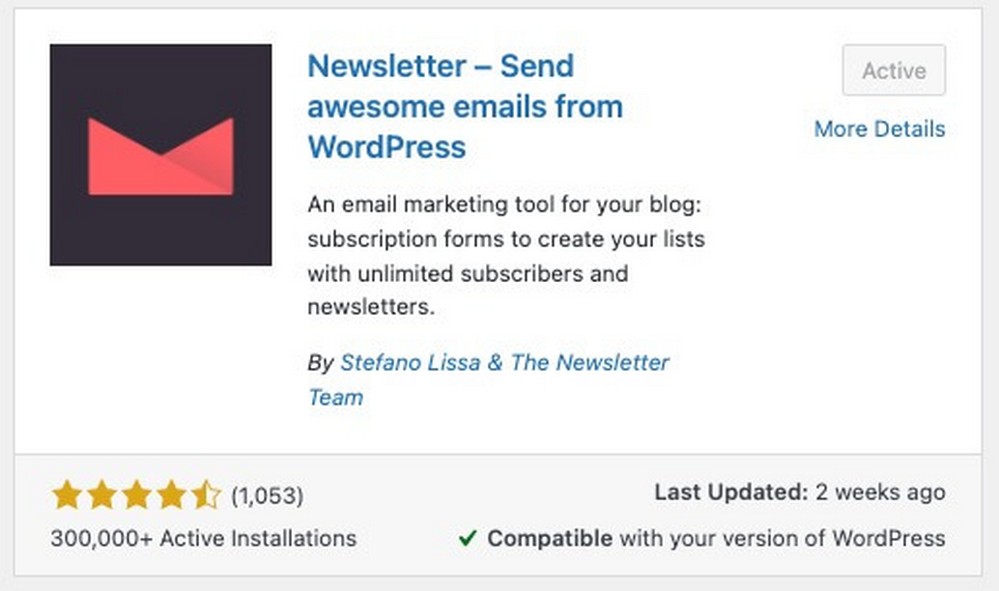Image resolution: width=999 pixels, height=591 pixels.
Task: Open the More Details link
Action: click(x=879, y=129)
